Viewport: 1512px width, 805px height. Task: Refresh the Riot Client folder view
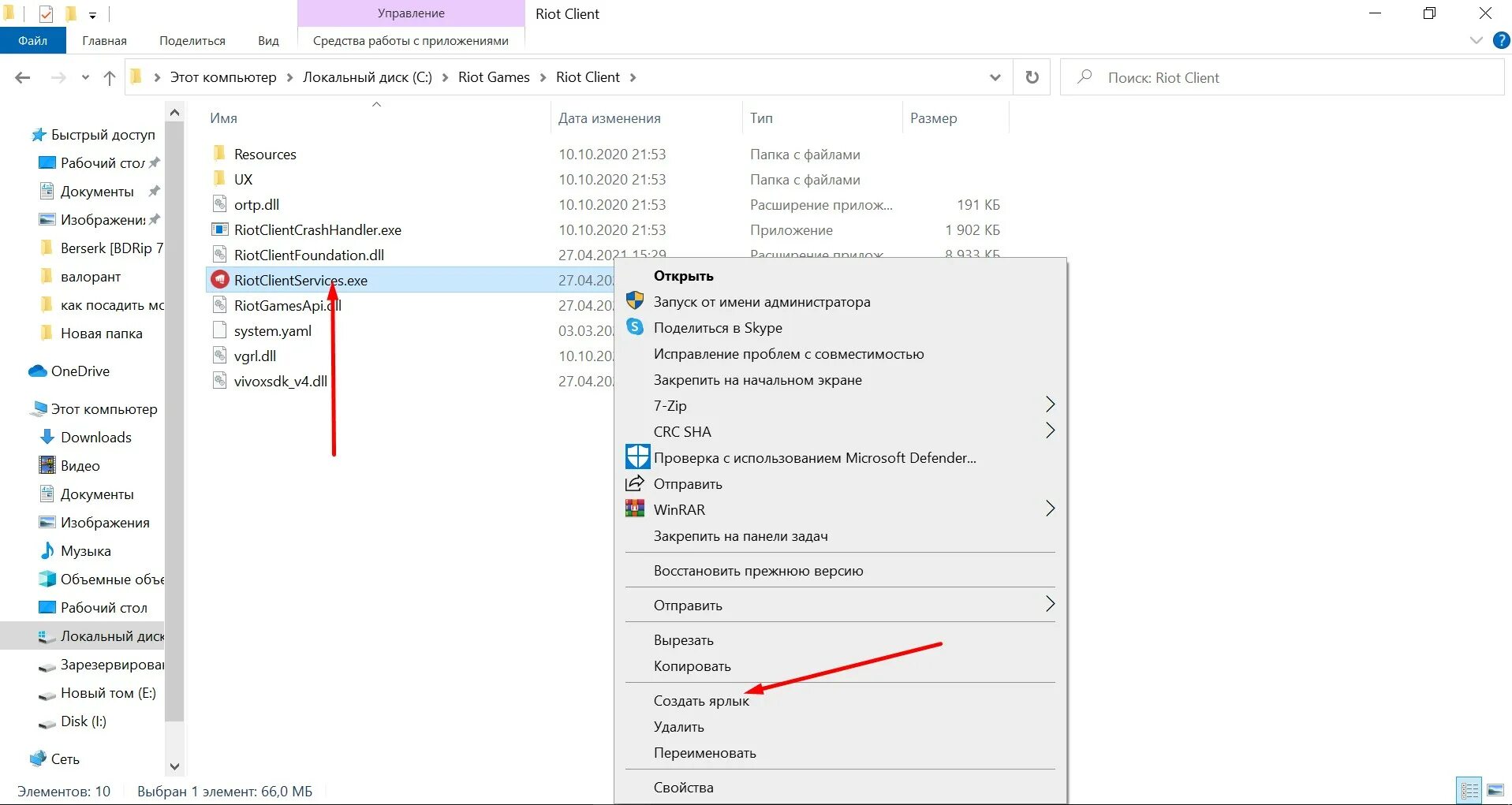(1032, 77)
